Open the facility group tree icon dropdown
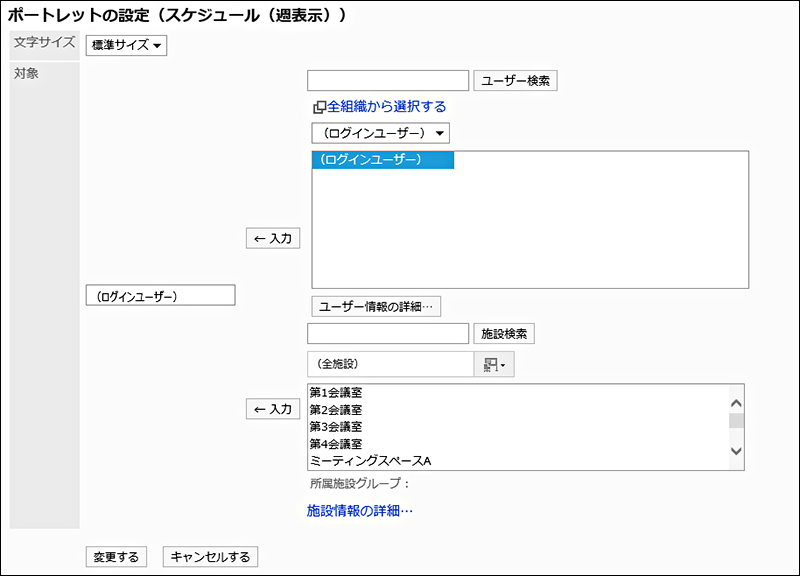The height and width of the screenshot is (576, 800). 494,364
